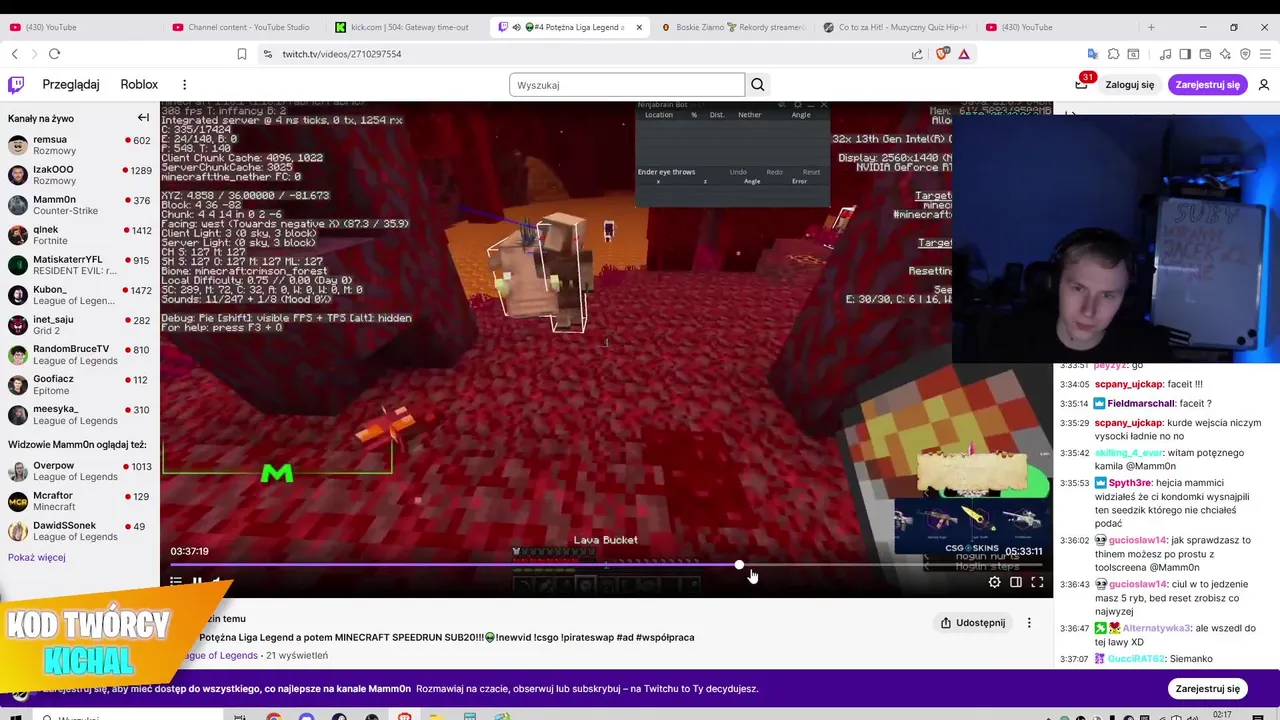Open inet_saju Grid 2 channel
Image resolution: width=1280 pixels, height=720 pixels.
(x=80, y=325)
